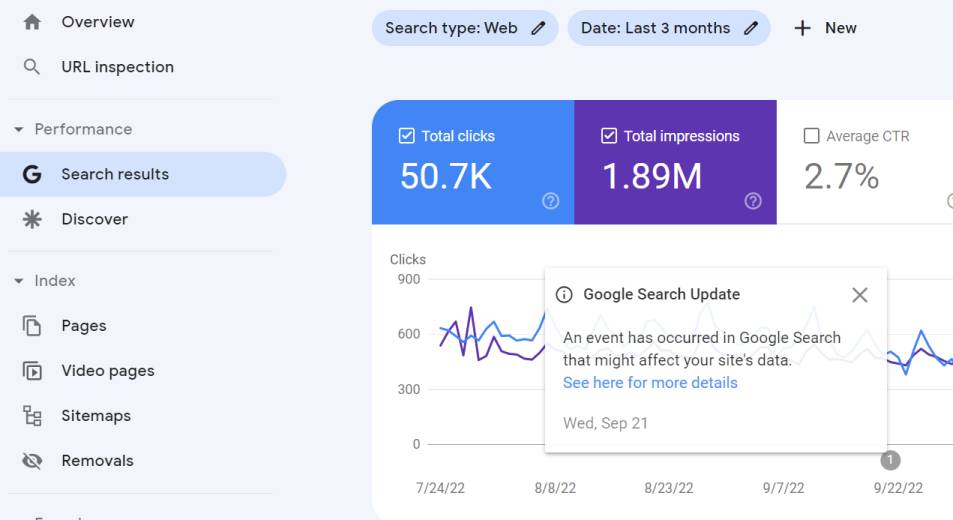Click the Google G icon beside Search results
953x520 pixels.
(32, 174)
